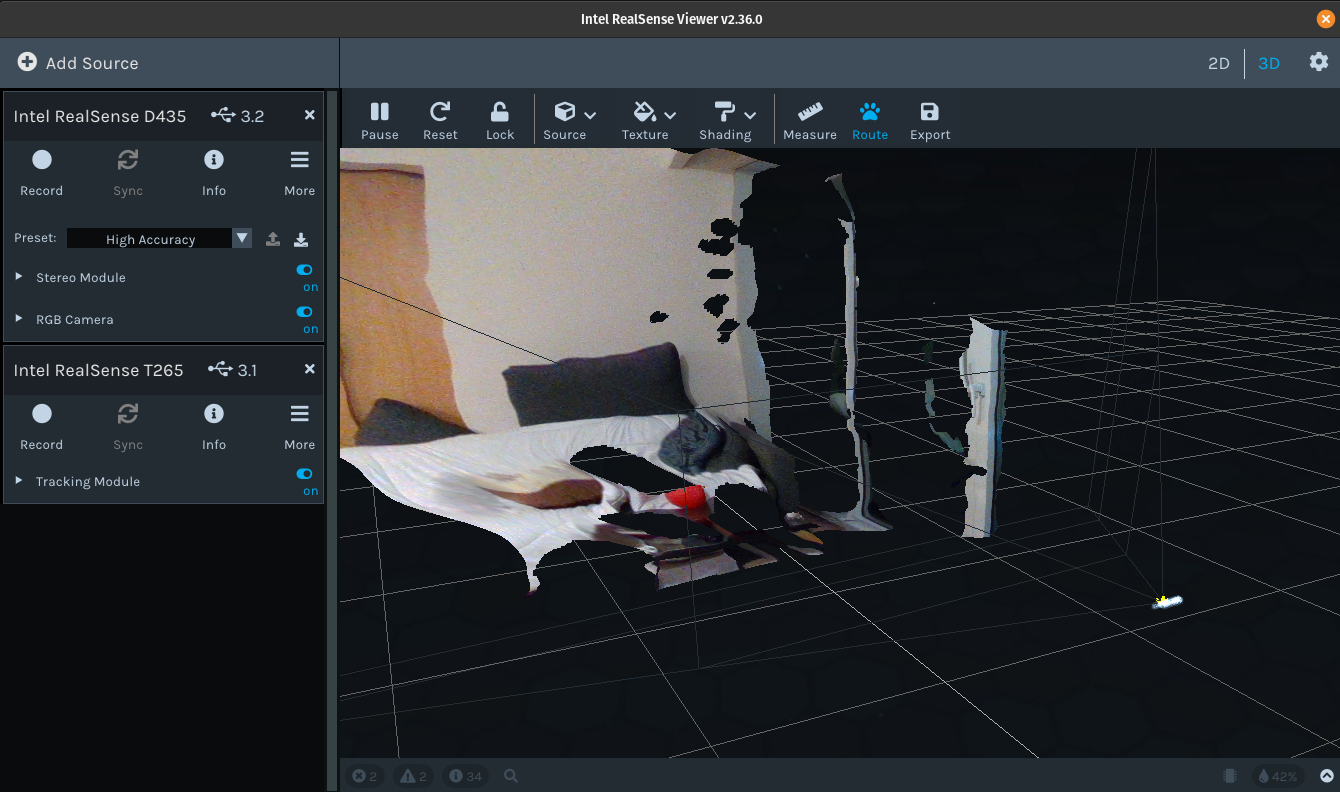
Task: Open Info for the D435 device
Action: (214, 171)
